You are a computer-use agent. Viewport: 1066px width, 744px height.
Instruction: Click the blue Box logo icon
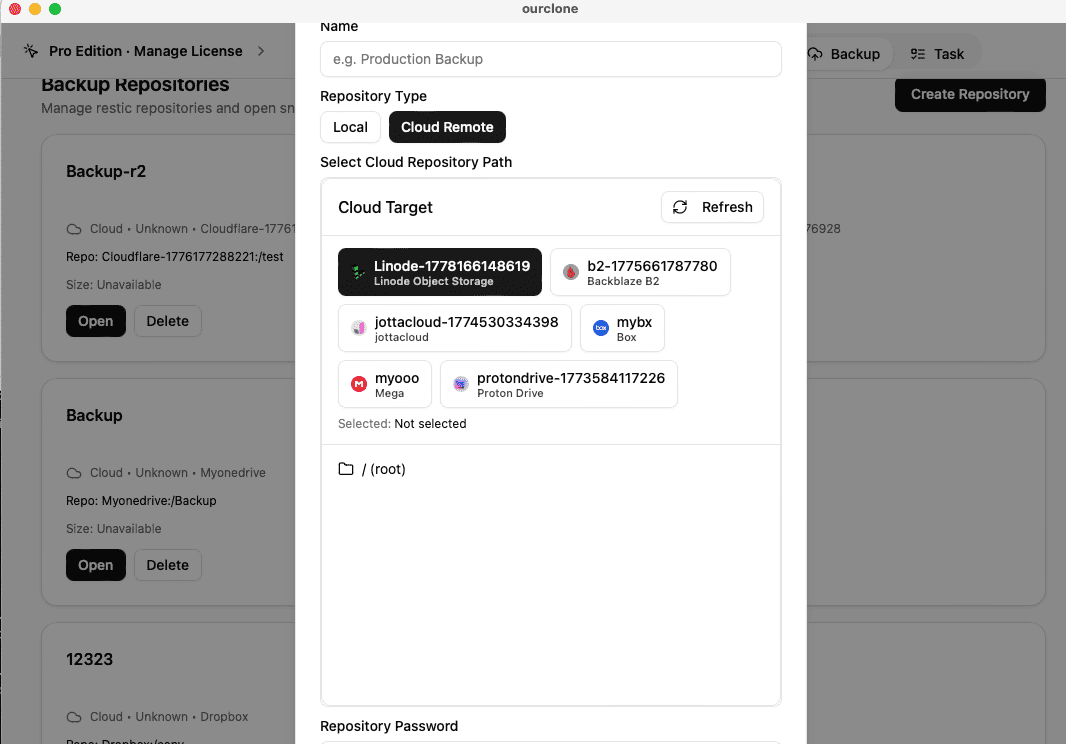[x=601, y=328]
